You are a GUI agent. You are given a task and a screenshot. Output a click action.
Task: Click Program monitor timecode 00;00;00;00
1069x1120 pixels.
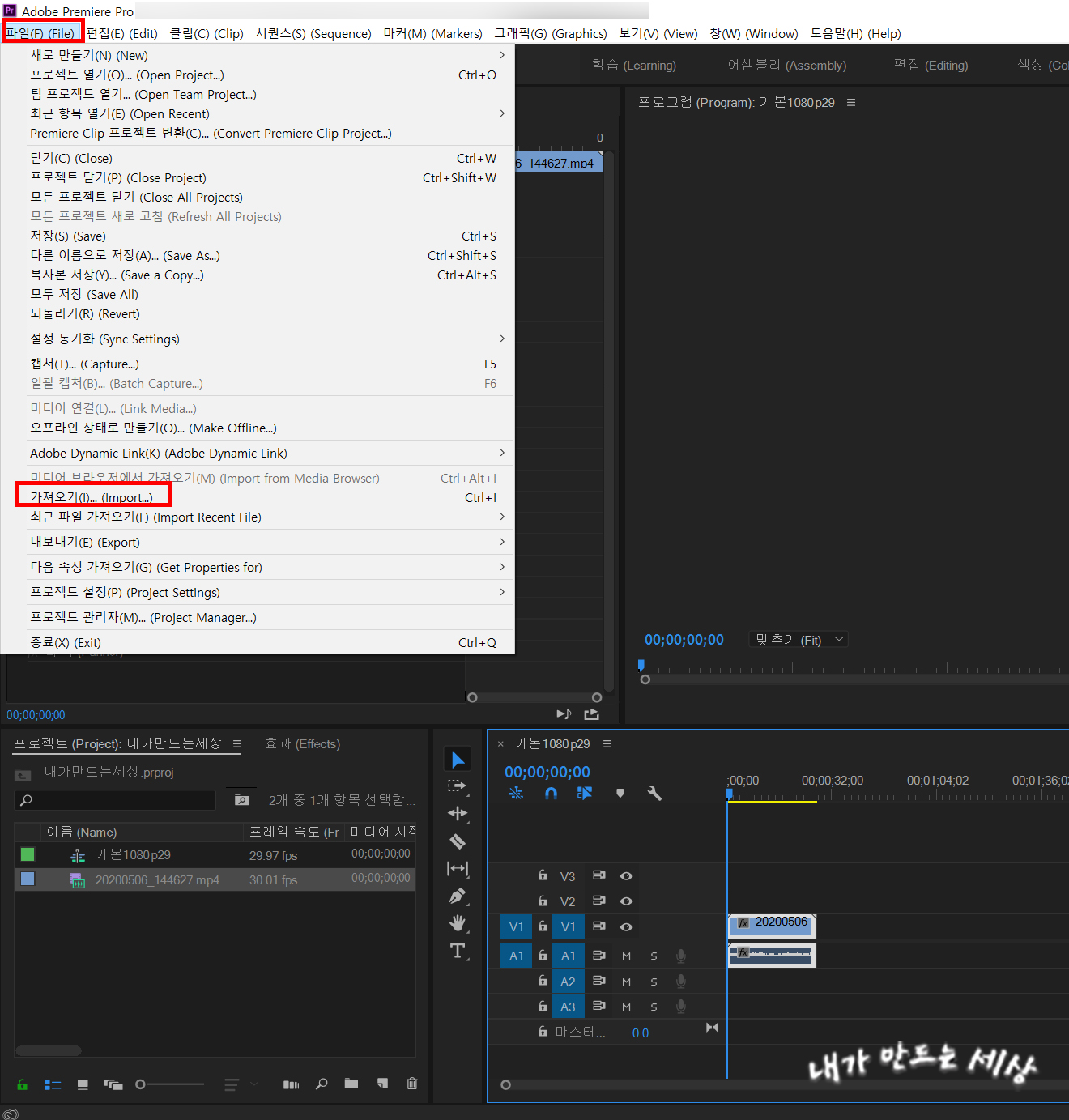(x=684, y=640)
